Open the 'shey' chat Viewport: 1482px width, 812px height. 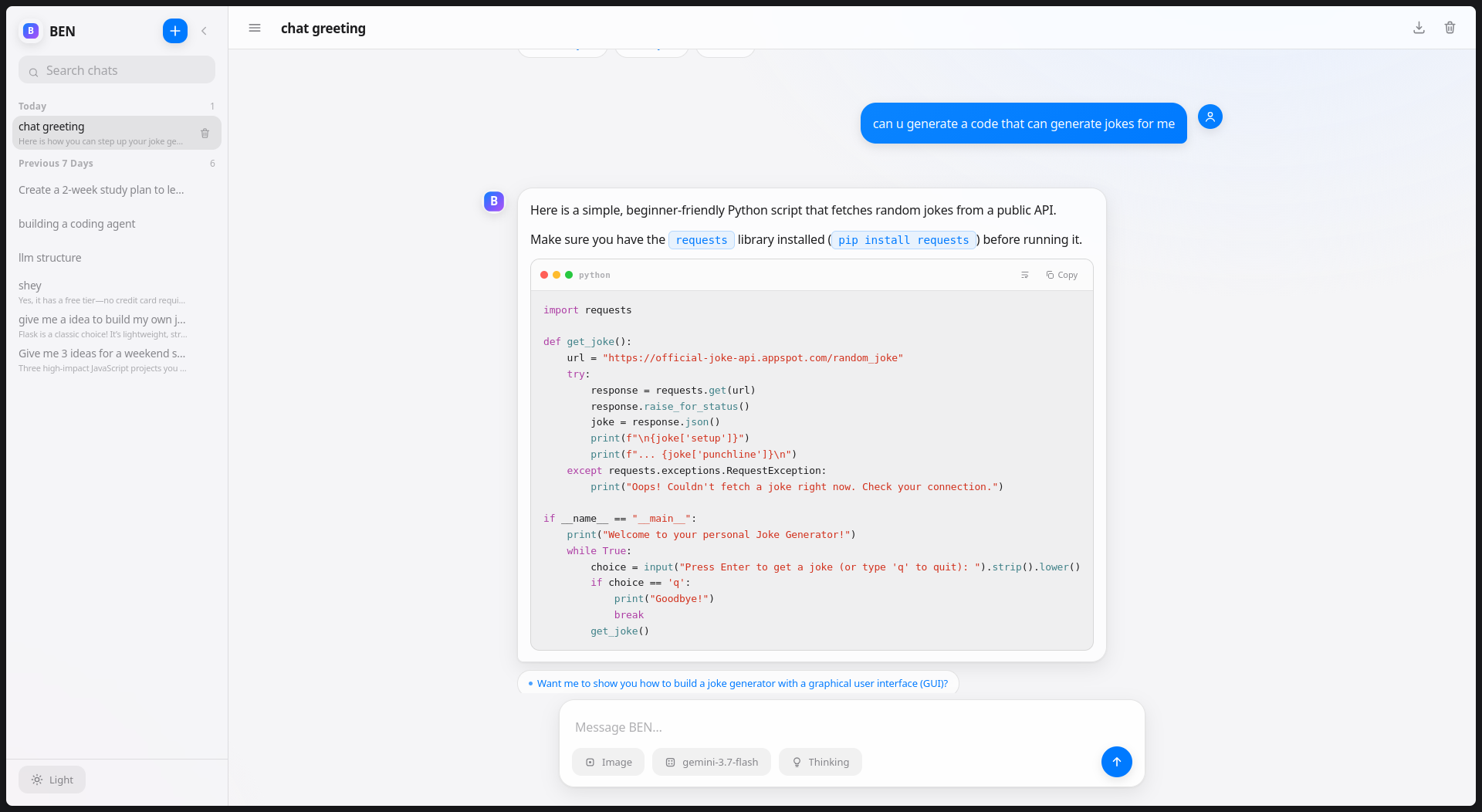click(x=117, y=292)
